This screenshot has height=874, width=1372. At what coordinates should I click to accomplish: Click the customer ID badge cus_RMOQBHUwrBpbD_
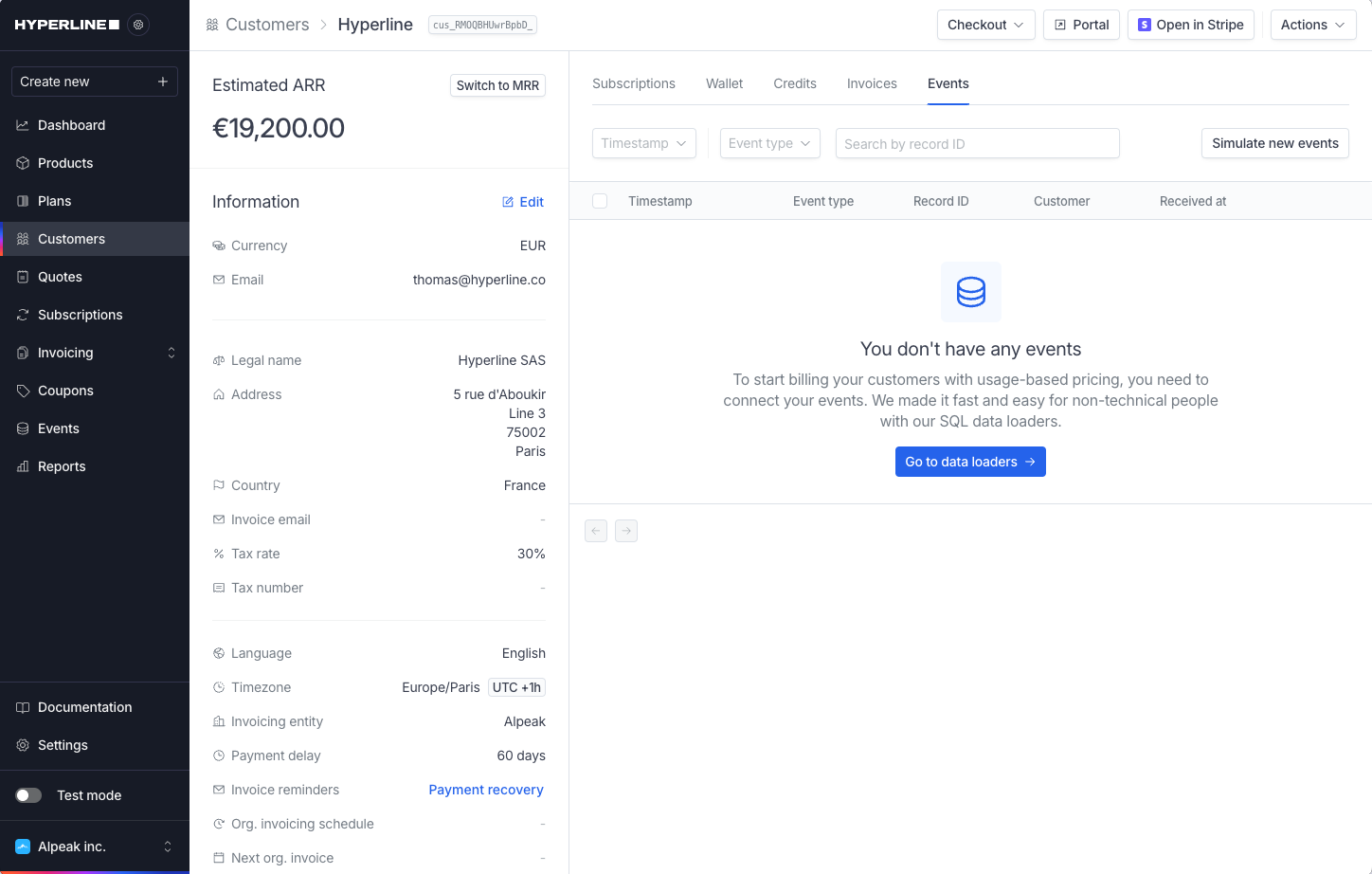[x=483, y=25]
